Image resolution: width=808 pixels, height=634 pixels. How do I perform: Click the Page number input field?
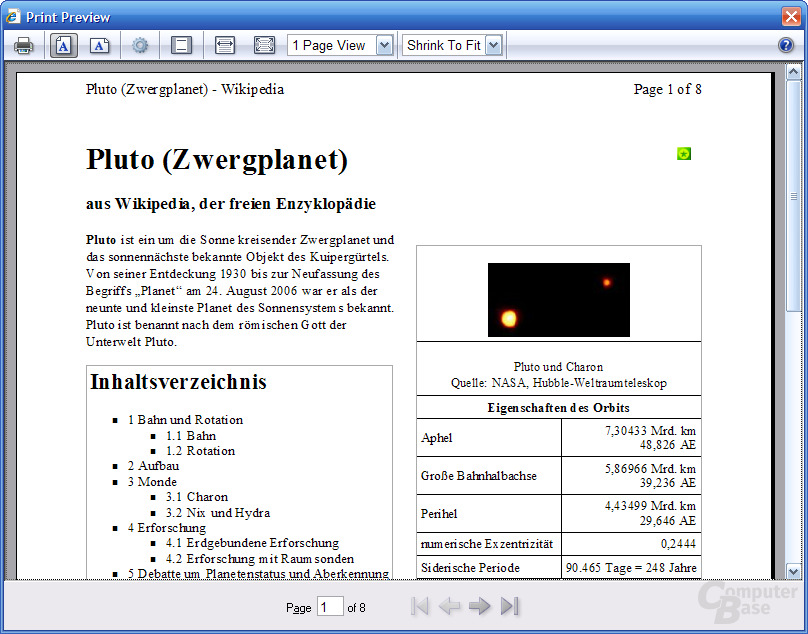[x=330, y=607]
